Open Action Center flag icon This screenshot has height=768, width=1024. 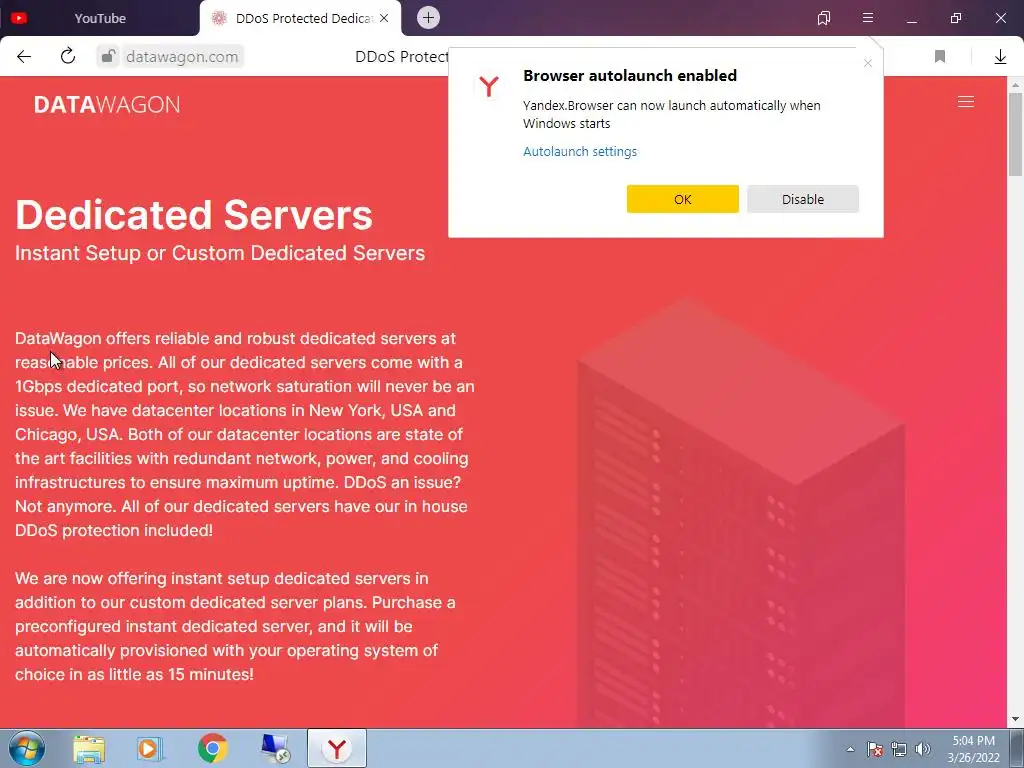click(874, 749)
